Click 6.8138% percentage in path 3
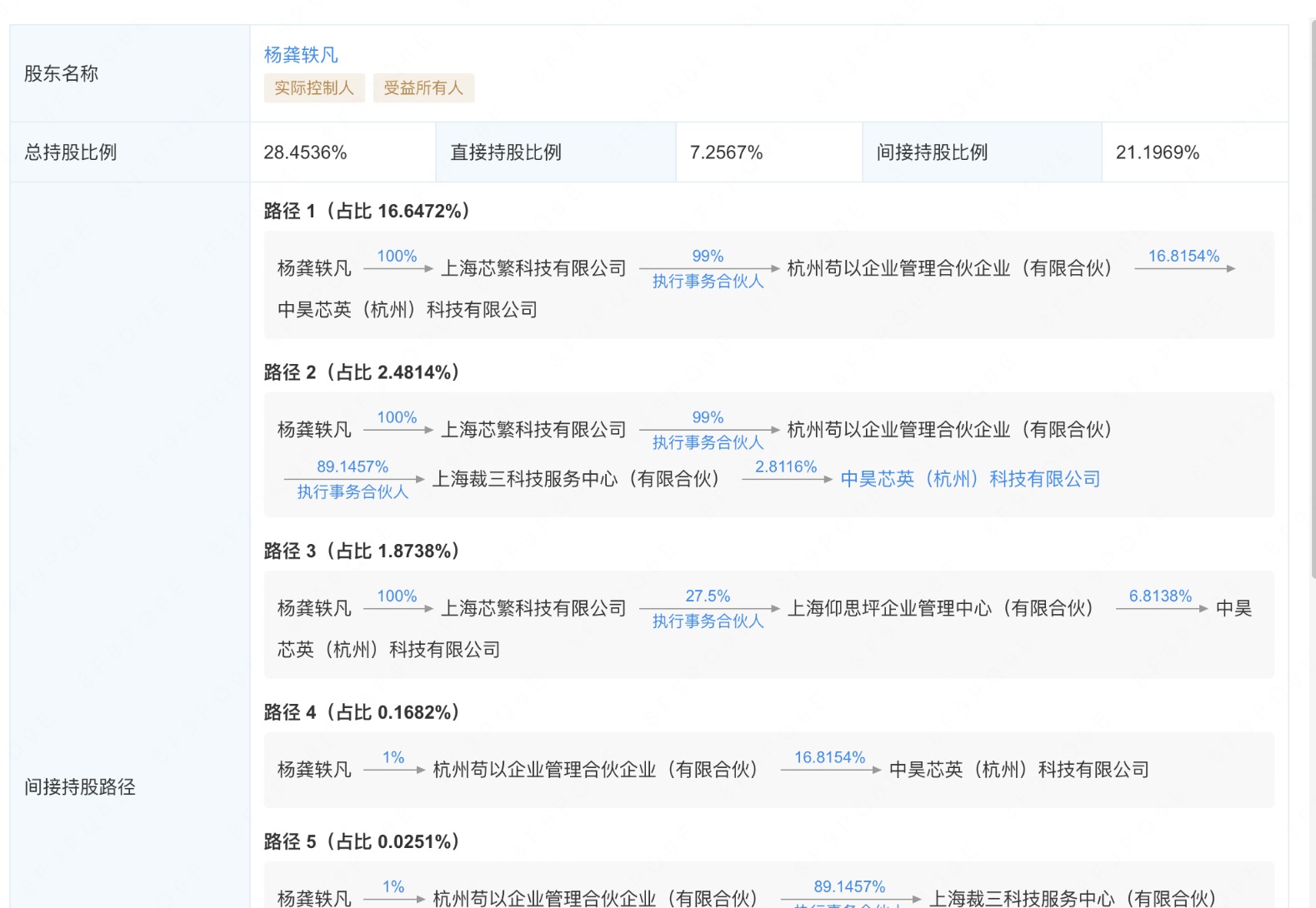 pyautogui.click(x=1160, y=596)
